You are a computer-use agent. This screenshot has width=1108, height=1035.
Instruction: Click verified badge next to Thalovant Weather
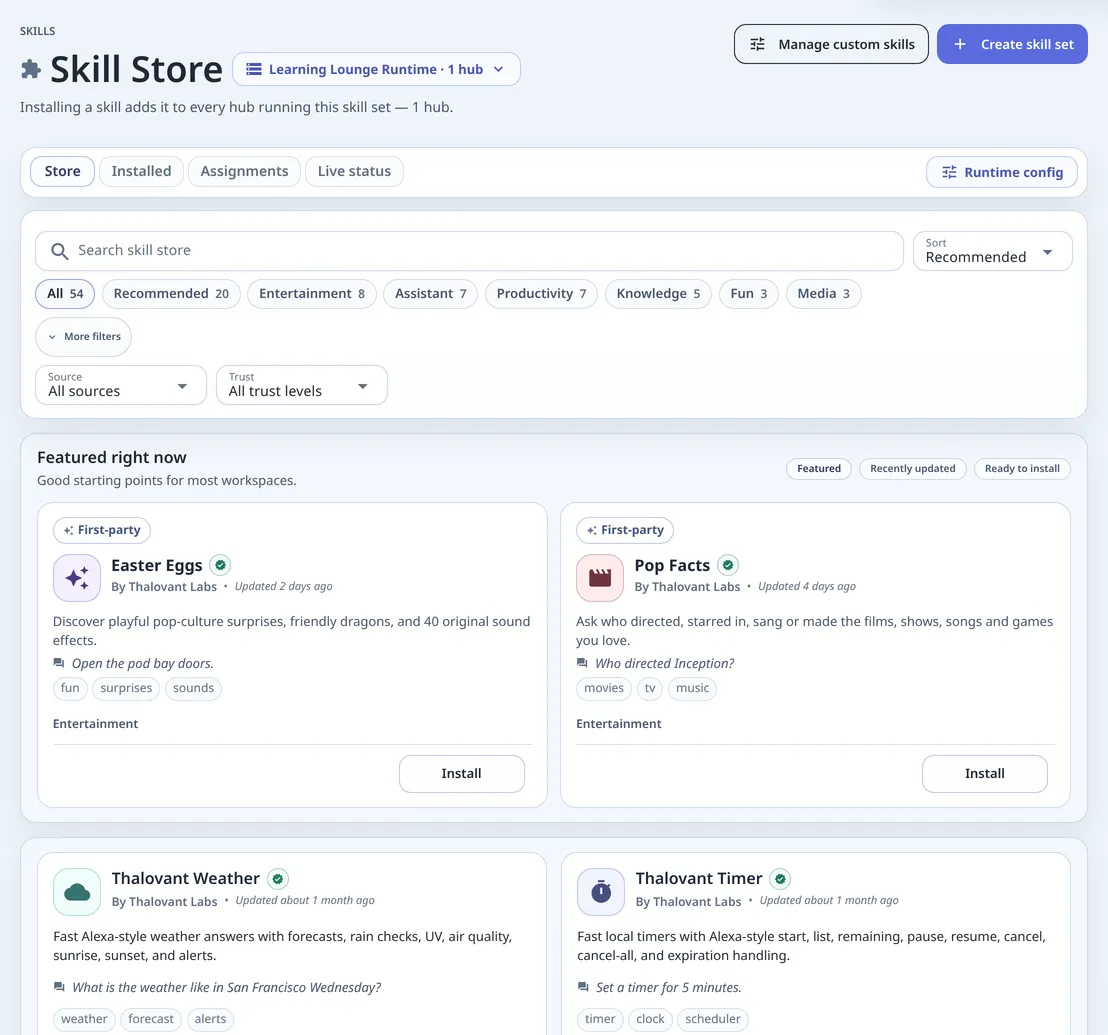coord(278,879)
